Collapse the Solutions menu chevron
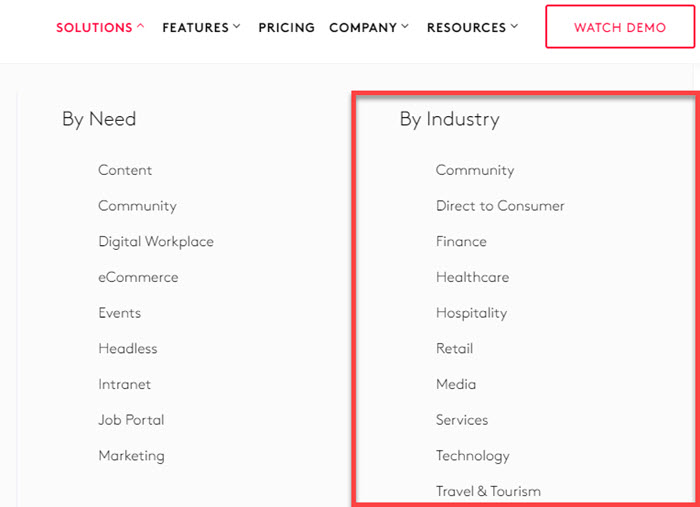The image size is (700, 507). click(140, 27)
